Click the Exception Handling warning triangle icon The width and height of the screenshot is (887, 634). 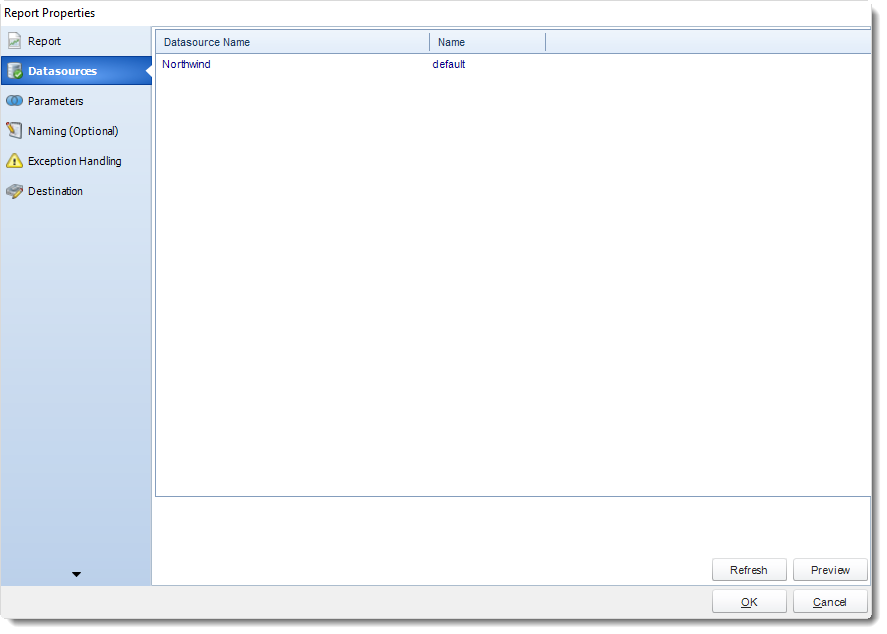(14, 161)
